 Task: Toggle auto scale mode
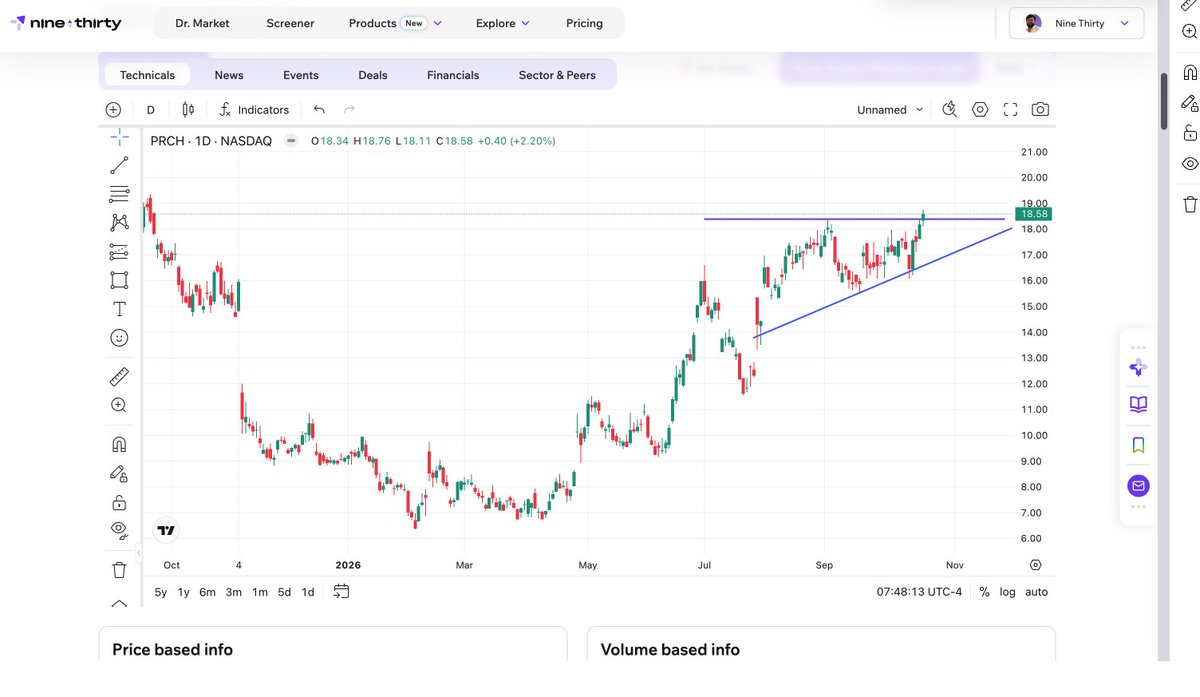[x=1037, y=592]
